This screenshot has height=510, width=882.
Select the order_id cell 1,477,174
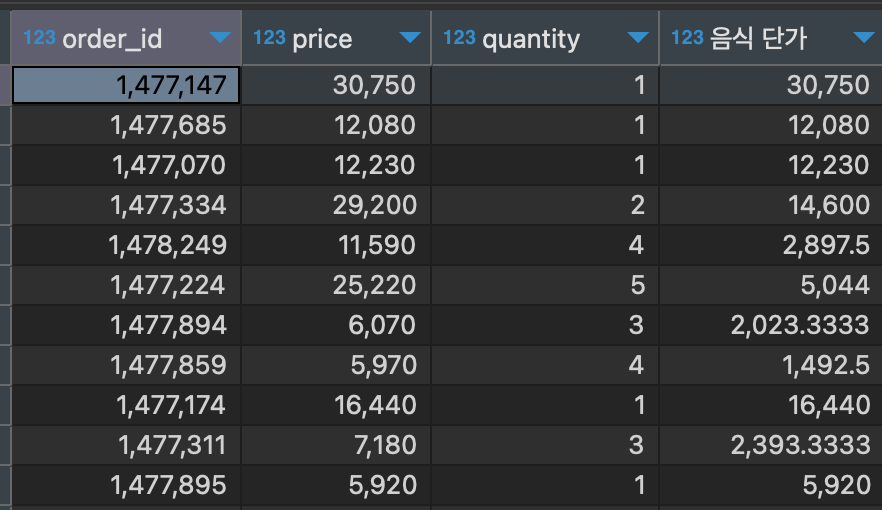(126, 404)
